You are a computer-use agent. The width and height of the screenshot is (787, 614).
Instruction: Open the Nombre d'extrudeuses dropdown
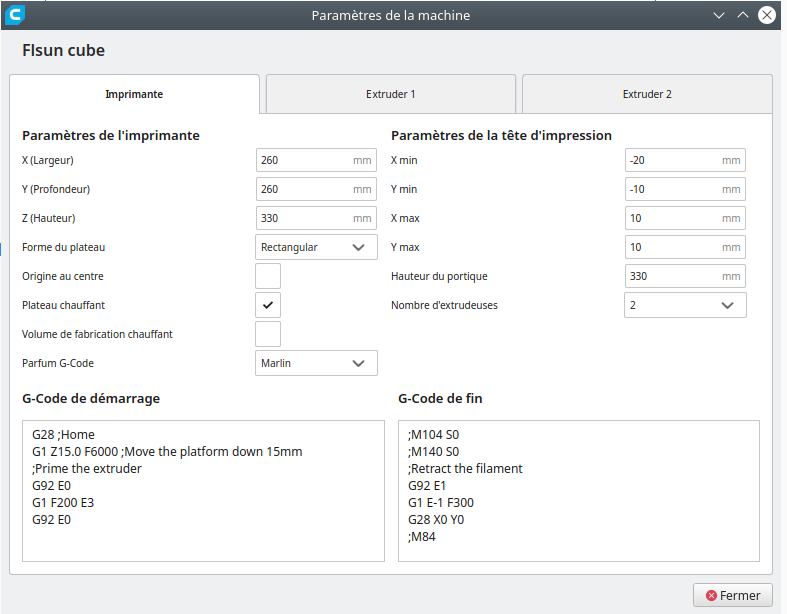685,305
